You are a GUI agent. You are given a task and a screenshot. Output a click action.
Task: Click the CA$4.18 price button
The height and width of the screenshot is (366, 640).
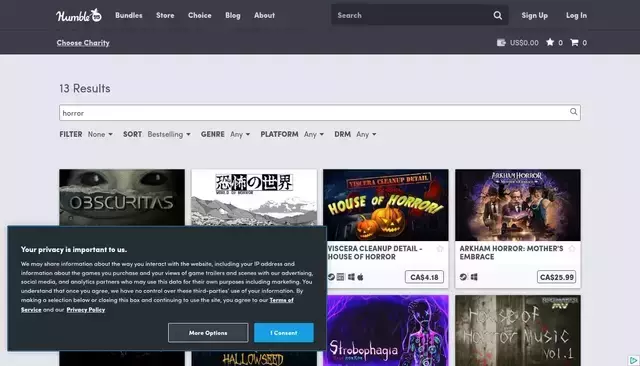(x=424, y=277)
